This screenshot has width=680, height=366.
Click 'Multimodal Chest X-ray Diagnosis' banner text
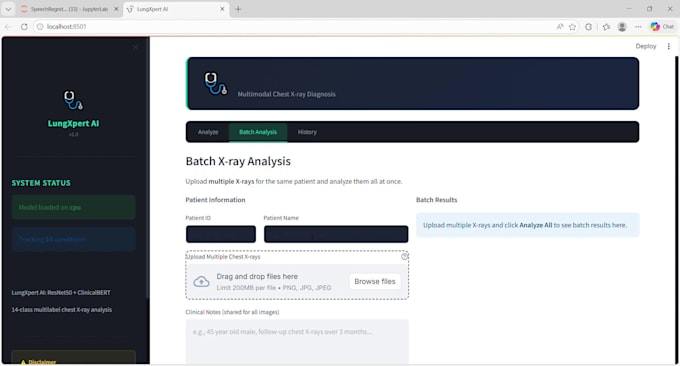point(287,94)
